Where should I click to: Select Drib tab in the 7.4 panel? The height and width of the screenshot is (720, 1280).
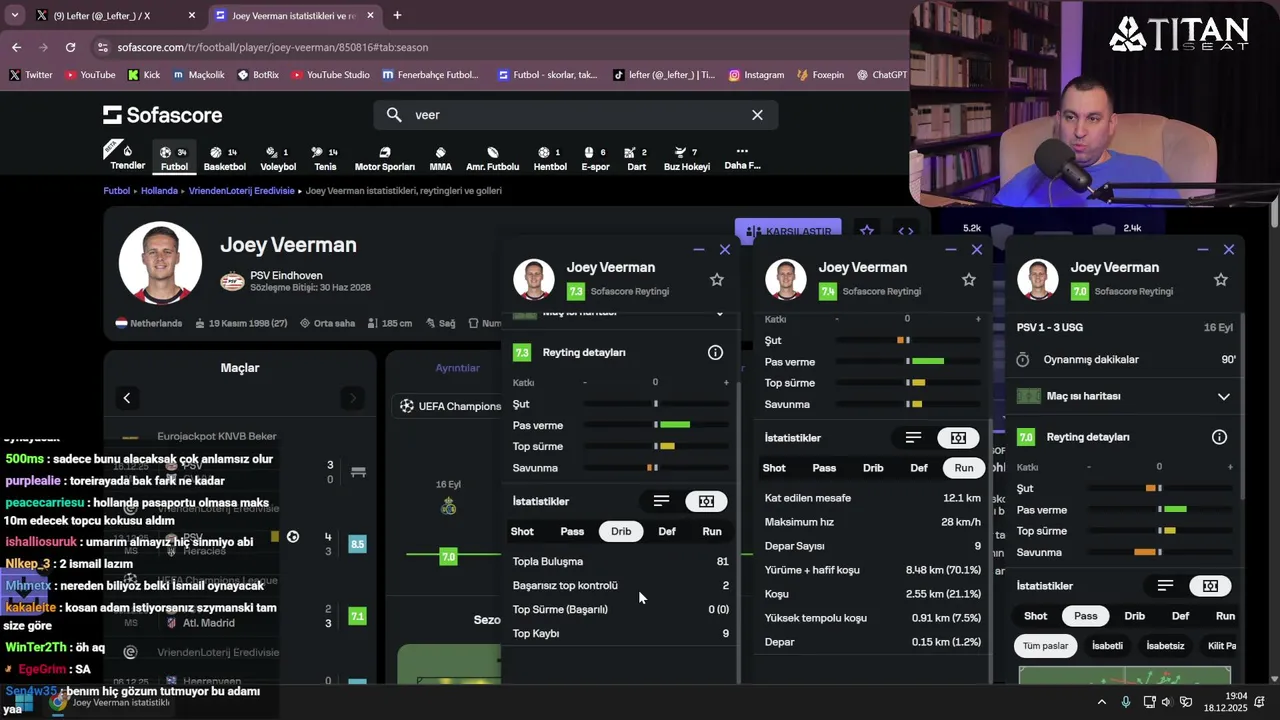[873, 468]
